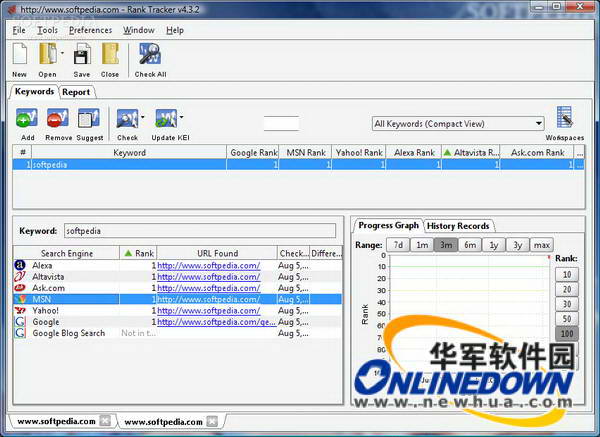
Task: Set the rank scale to 20
Action: click(567, 289)
